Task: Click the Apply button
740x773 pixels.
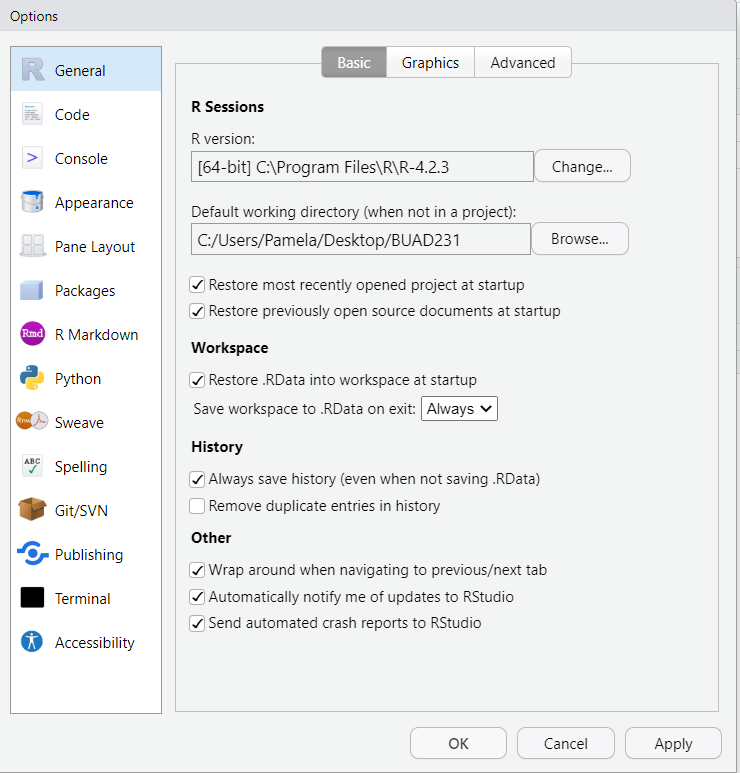Action: click(x=673, y=743)
